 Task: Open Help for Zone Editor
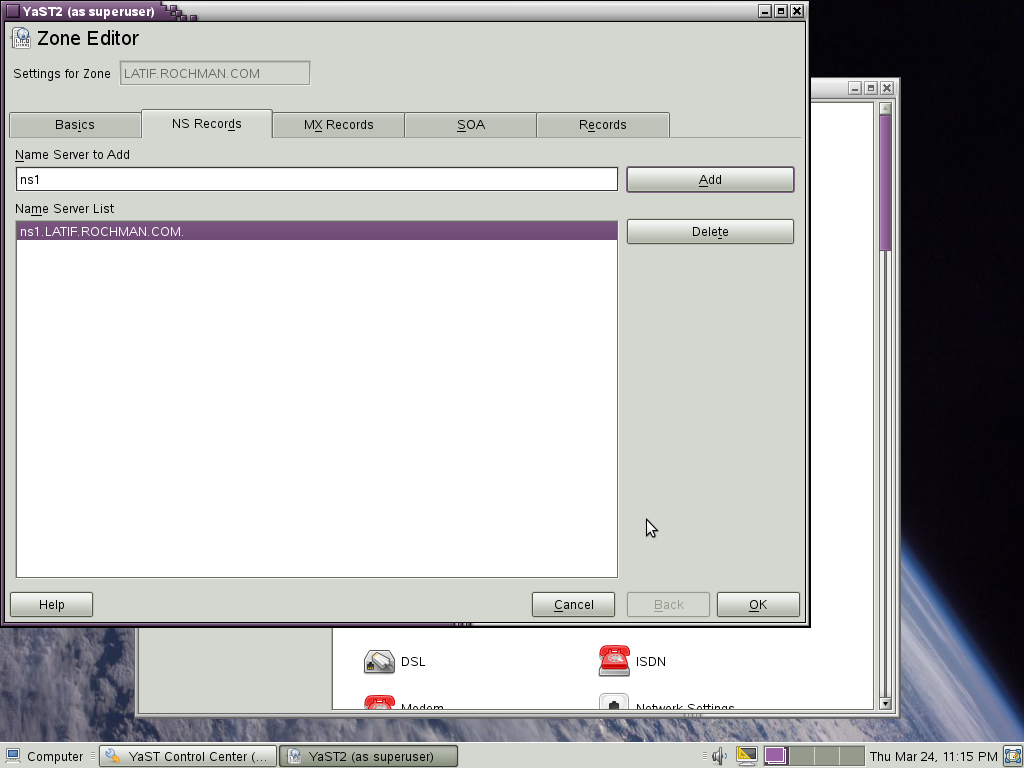click(52, 605)
